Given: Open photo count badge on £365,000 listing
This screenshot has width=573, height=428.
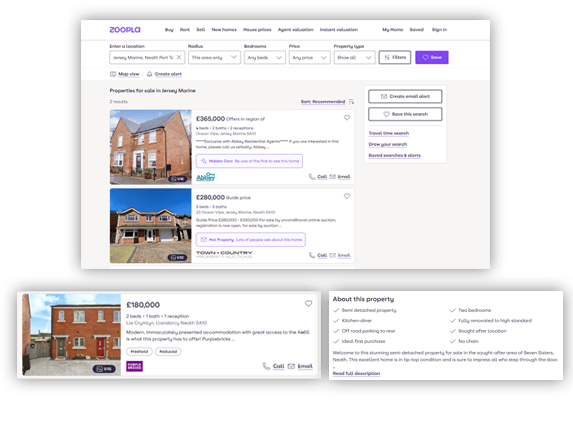Looking at the screenshot, I should pos(178,179).
